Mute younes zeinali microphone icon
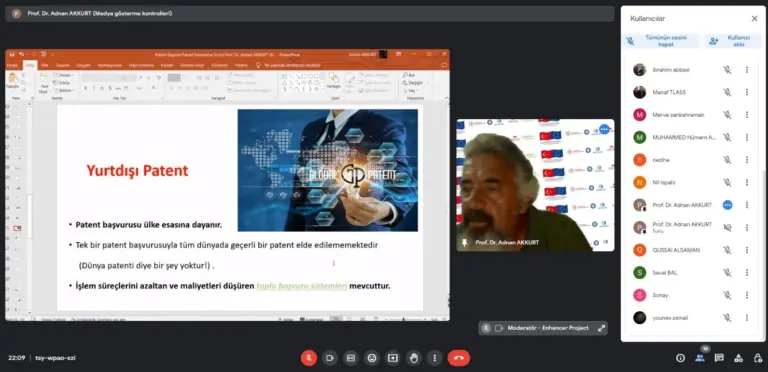 pyautogui.click(x=727, y=317)
